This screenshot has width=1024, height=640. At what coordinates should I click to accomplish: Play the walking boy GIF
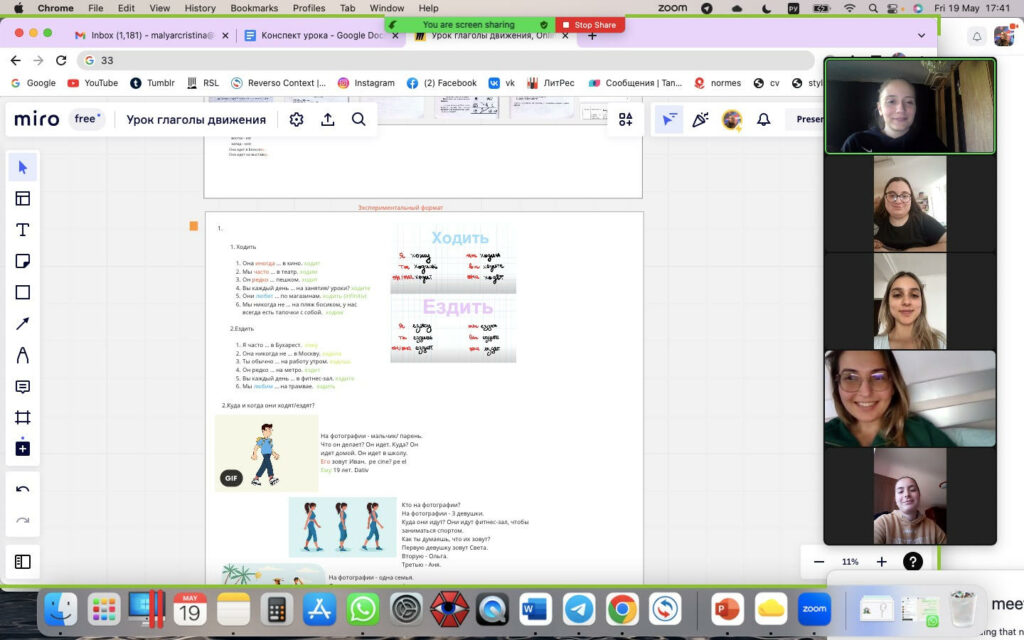click(231, 478)
